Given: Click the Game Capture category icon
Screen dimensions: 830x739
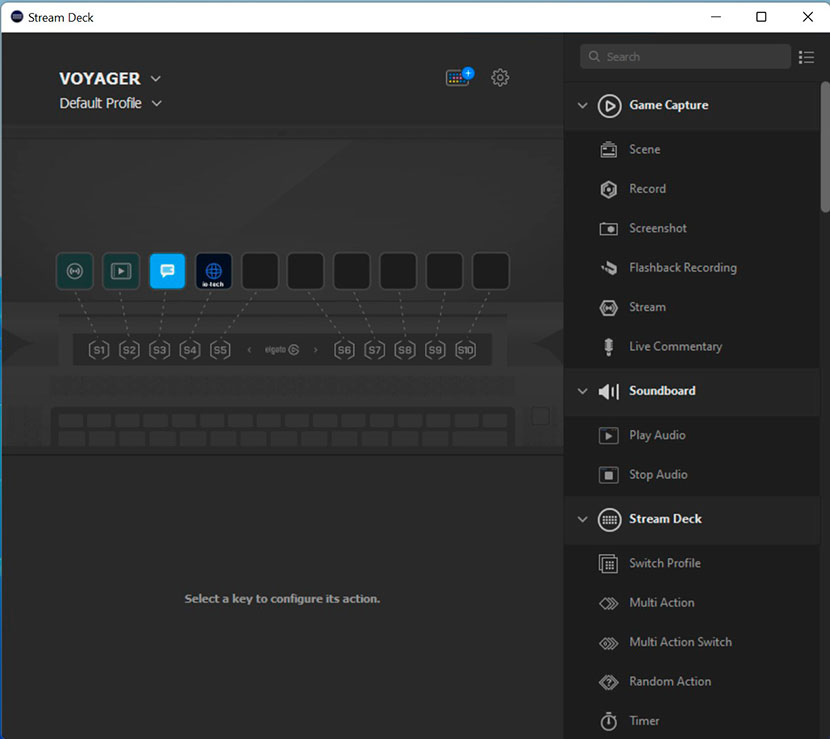Looking at the screenshot, I should click(x=609, y=106).
